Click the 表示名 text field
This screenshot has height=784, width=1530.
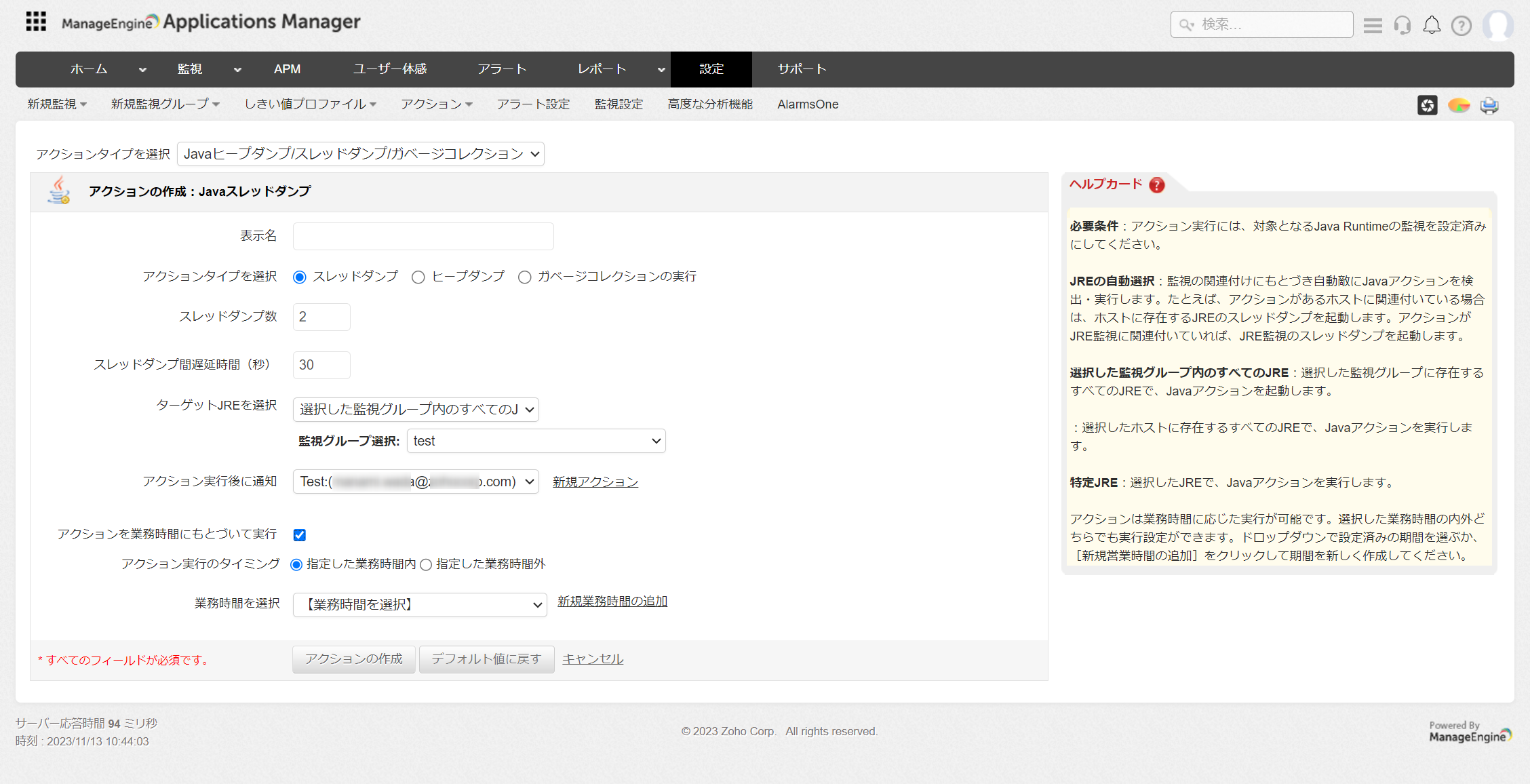423,237
